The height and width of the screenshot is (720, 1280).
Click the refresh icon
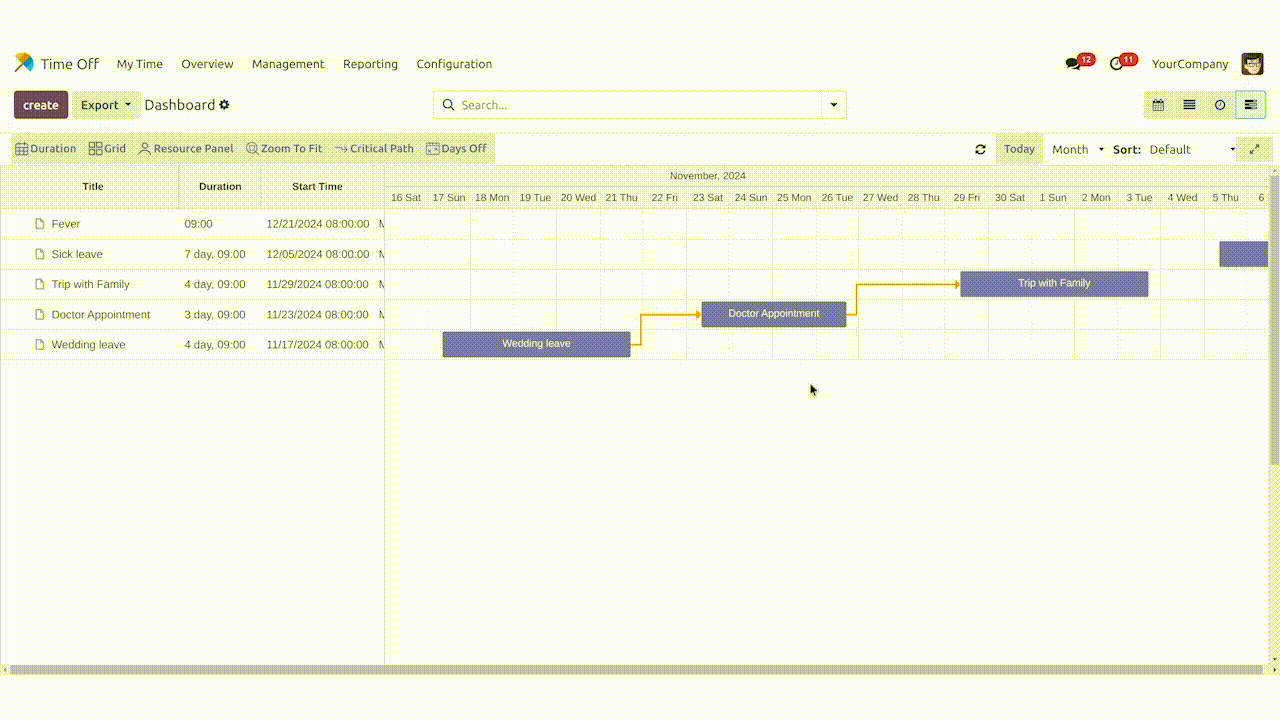click(980, 149)
